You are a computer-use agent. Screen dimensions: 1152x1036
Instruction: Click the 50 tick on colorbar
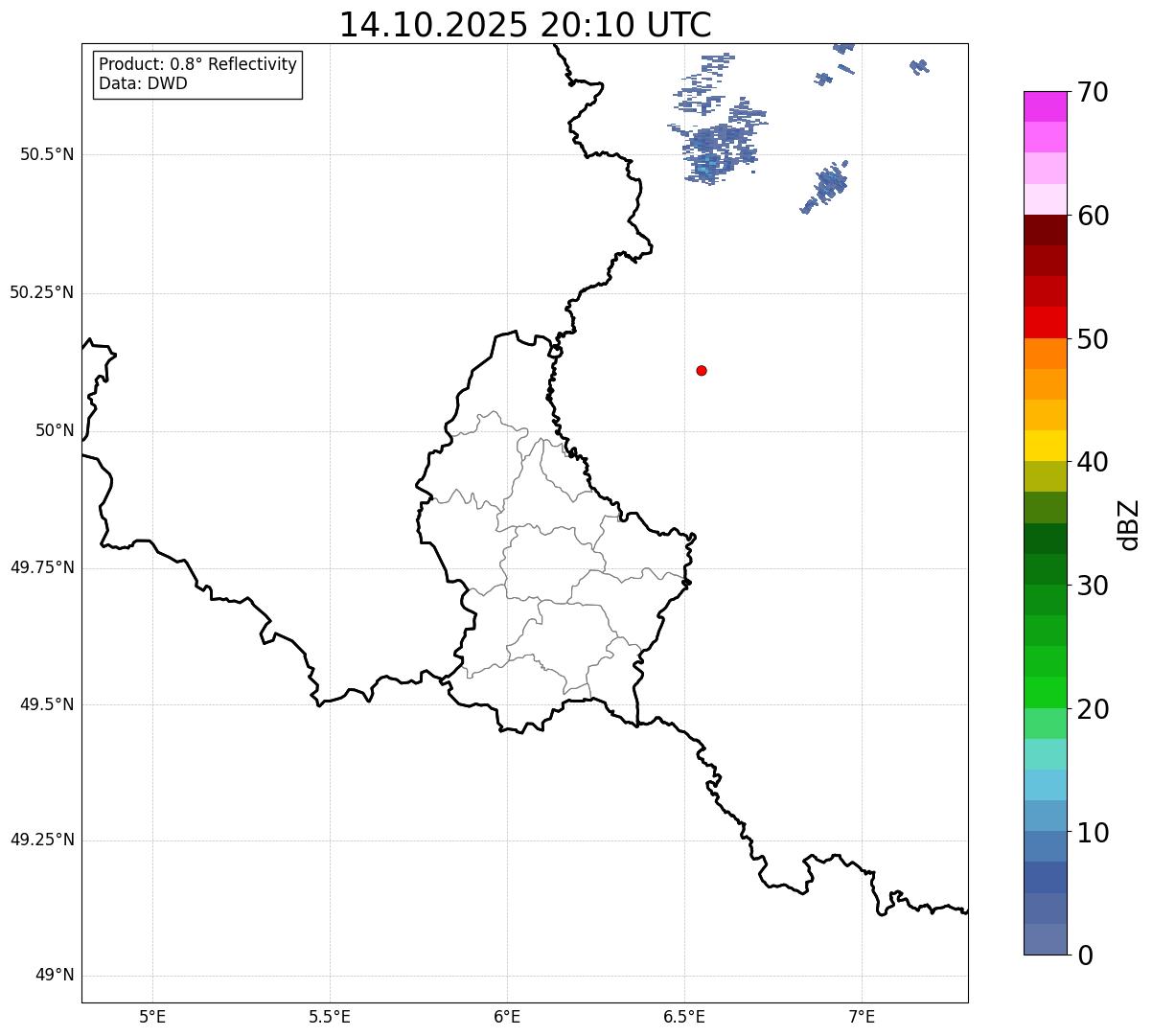click(1093, 339)
